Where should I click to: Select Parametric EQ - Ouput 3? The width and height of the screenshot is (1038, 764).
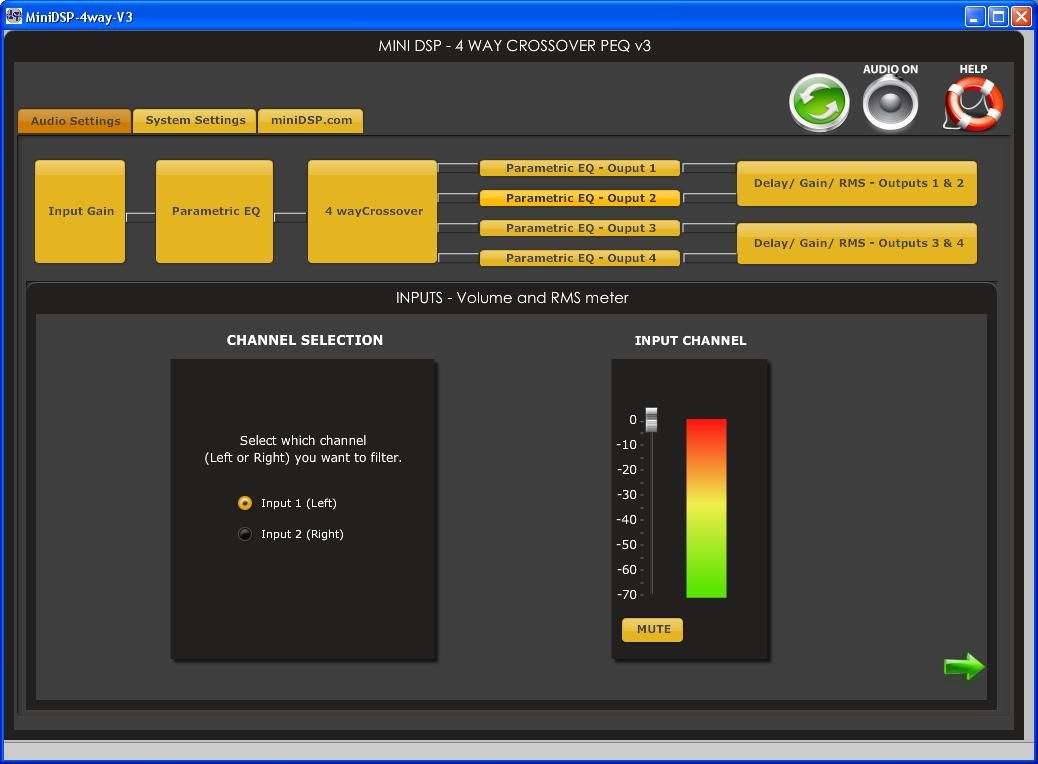coord(580,228)
